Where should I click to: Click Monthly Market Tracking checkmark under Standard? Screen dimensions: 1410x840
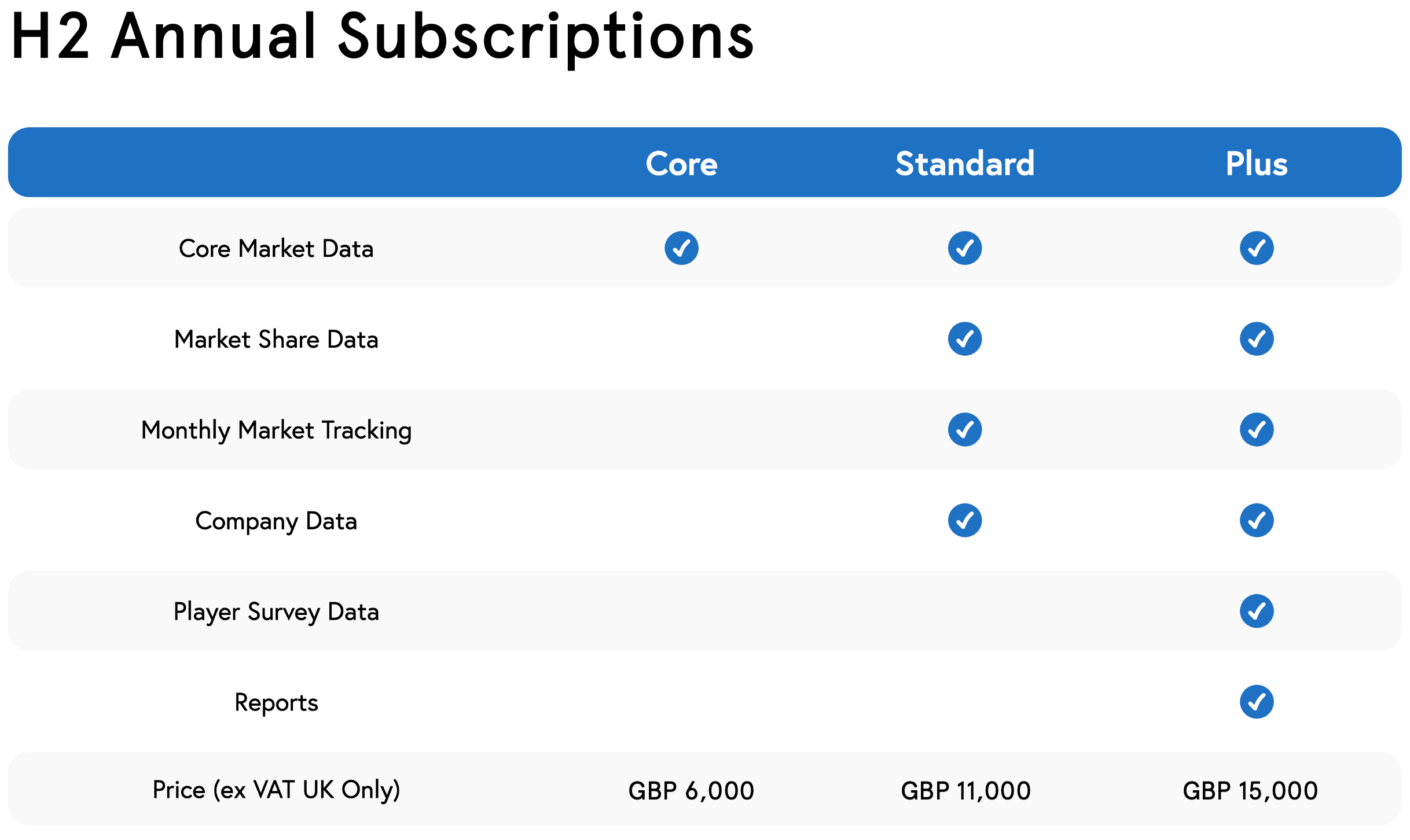[964, 430]
